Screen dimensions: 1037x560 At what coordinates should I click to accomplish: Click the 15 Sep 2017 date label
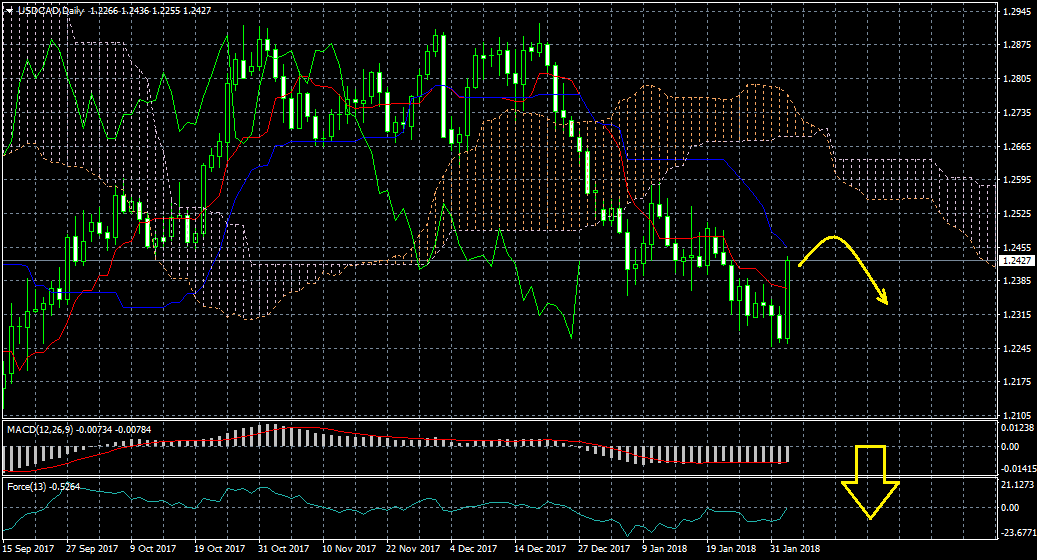(x=30, y=549)
